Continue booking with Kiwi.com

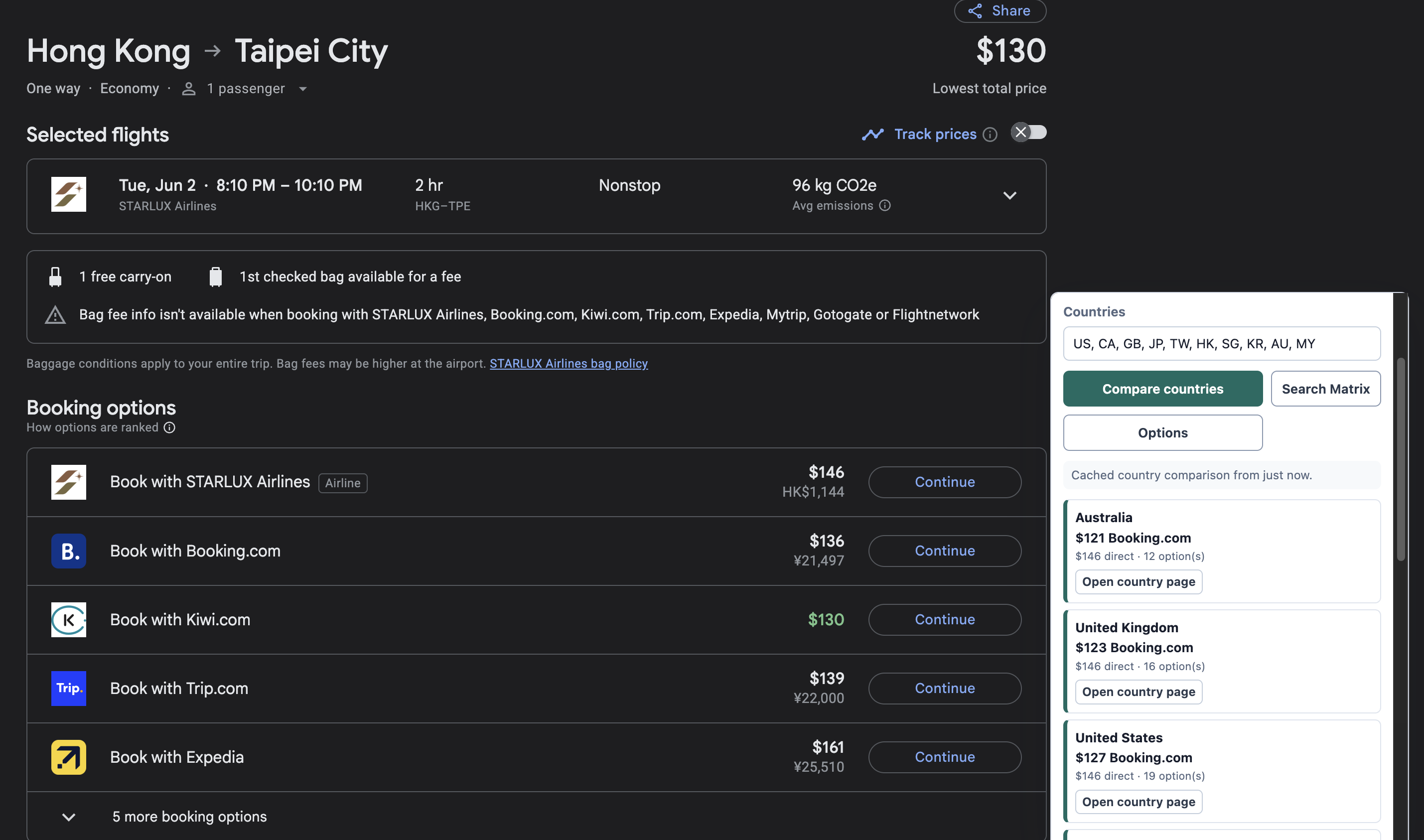[945, 620]
